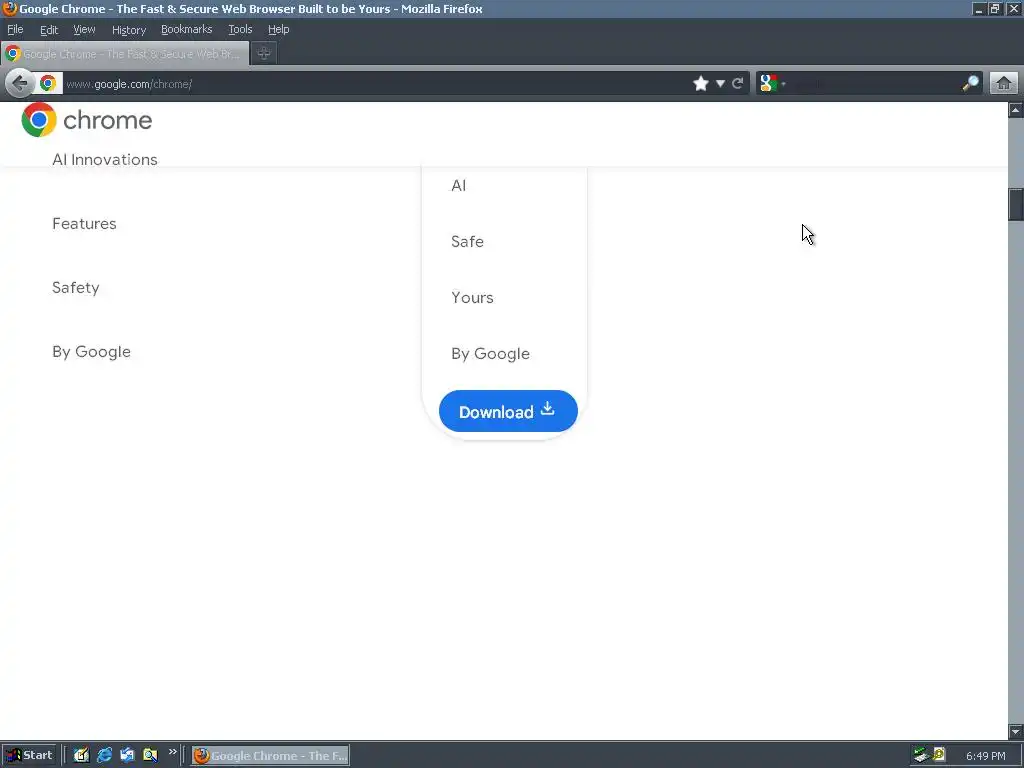Open the address bar history dropdown arrow
The height and width of the screenshot is (768, 1024).
(720, 84)
